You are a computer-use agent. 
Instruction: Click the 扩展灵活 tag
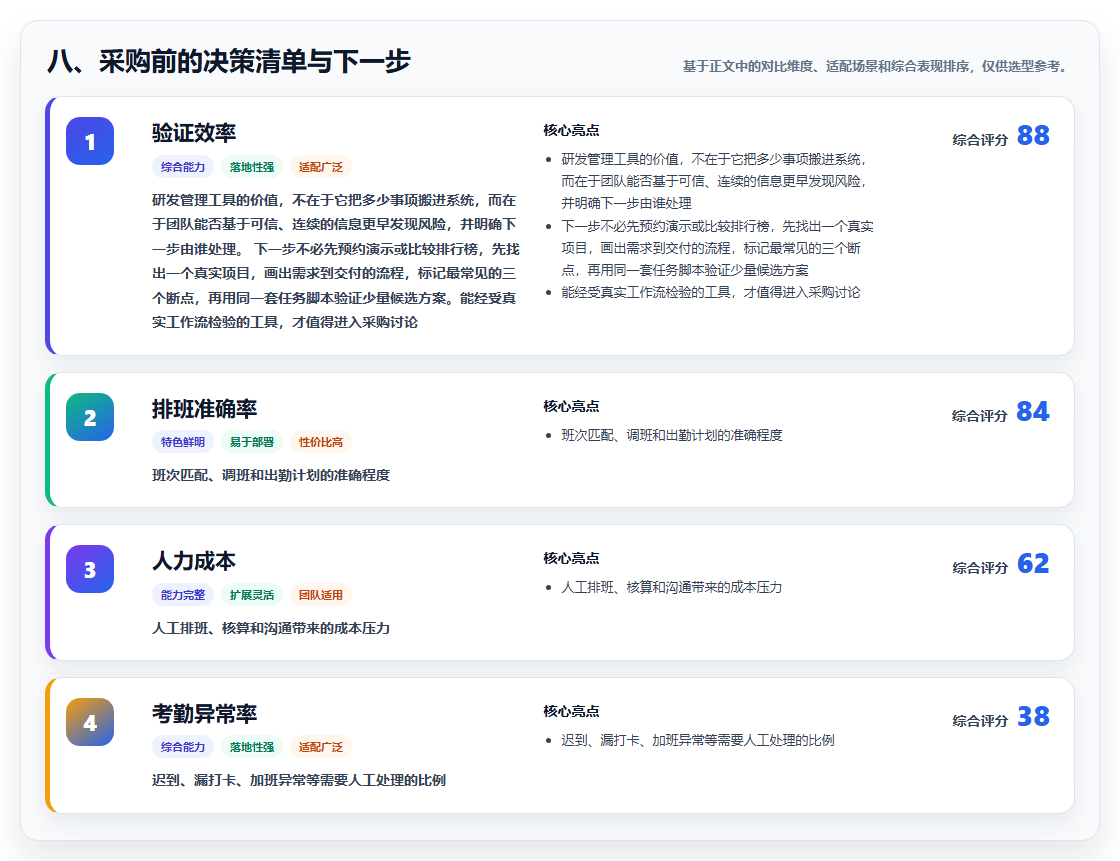pos(252,595)
